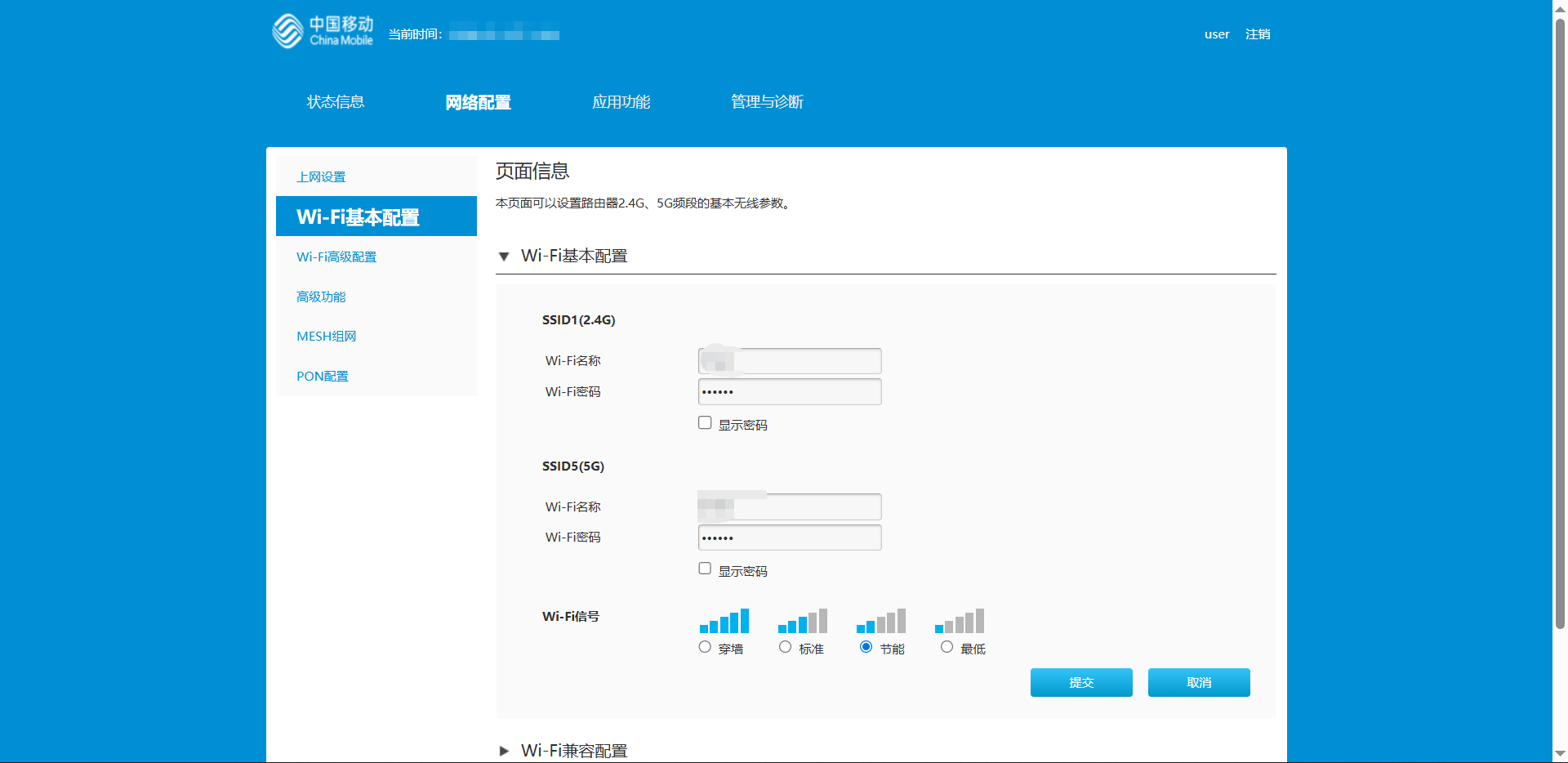Expand the Wi-Fi兼容配置 section

[504, 751]
